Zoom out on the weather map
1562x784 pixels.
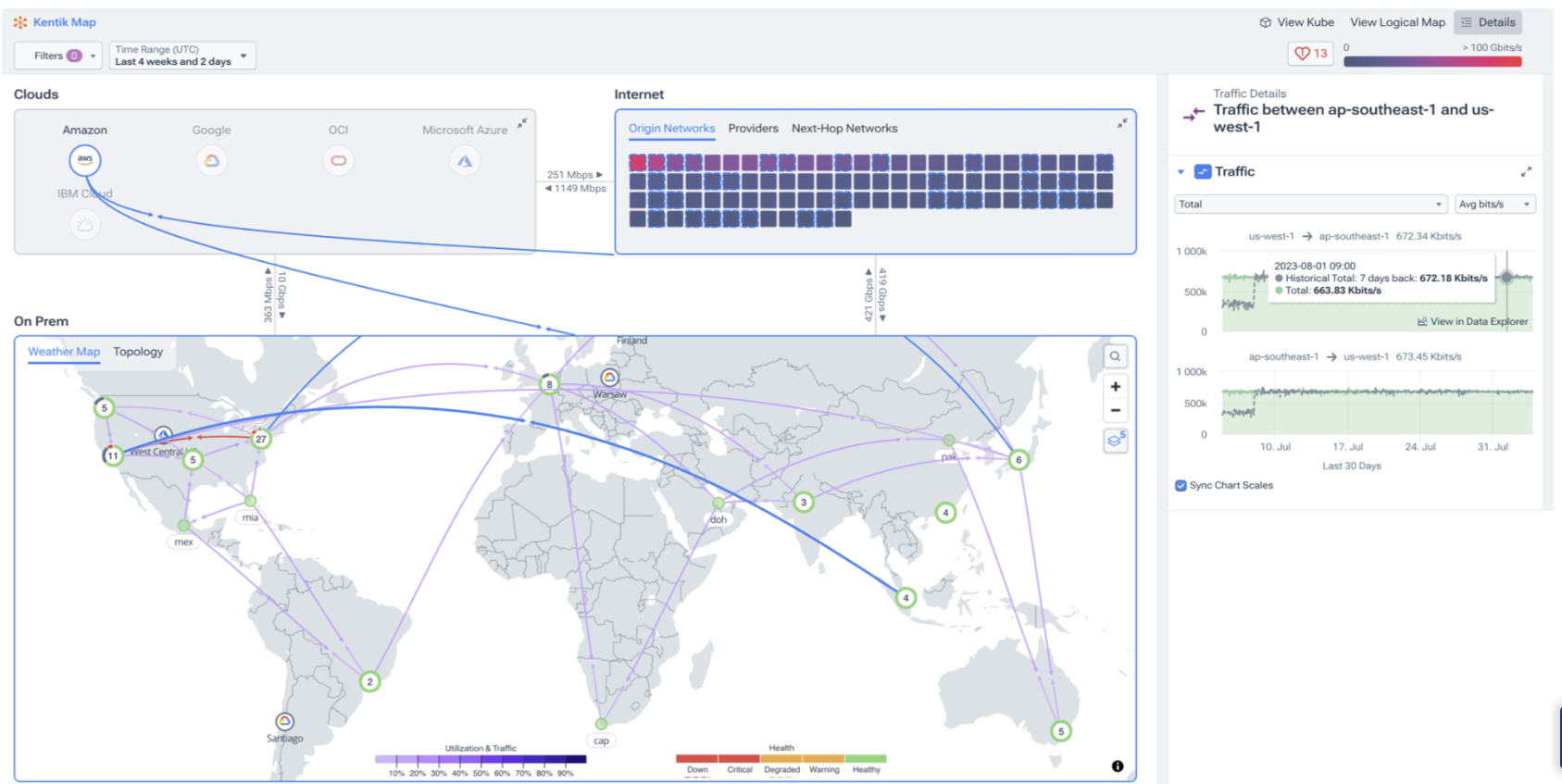(x=1115, y=410)
